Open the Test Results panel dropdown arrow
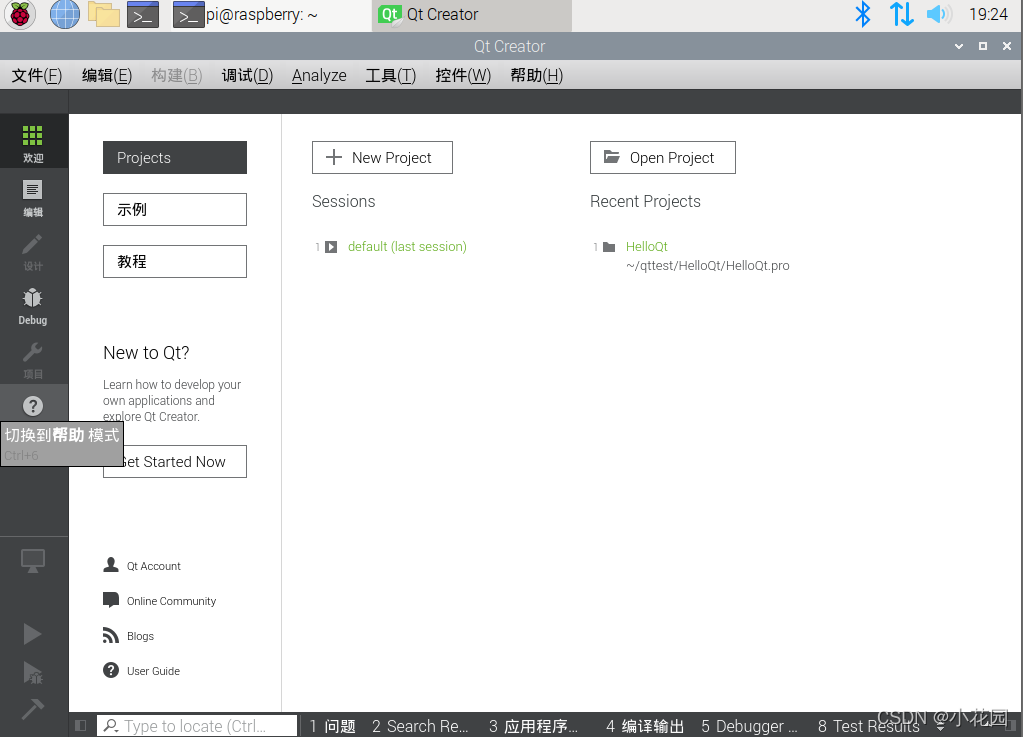The height and width of the screenshot is (737, 1023). [x=940, y=726]
